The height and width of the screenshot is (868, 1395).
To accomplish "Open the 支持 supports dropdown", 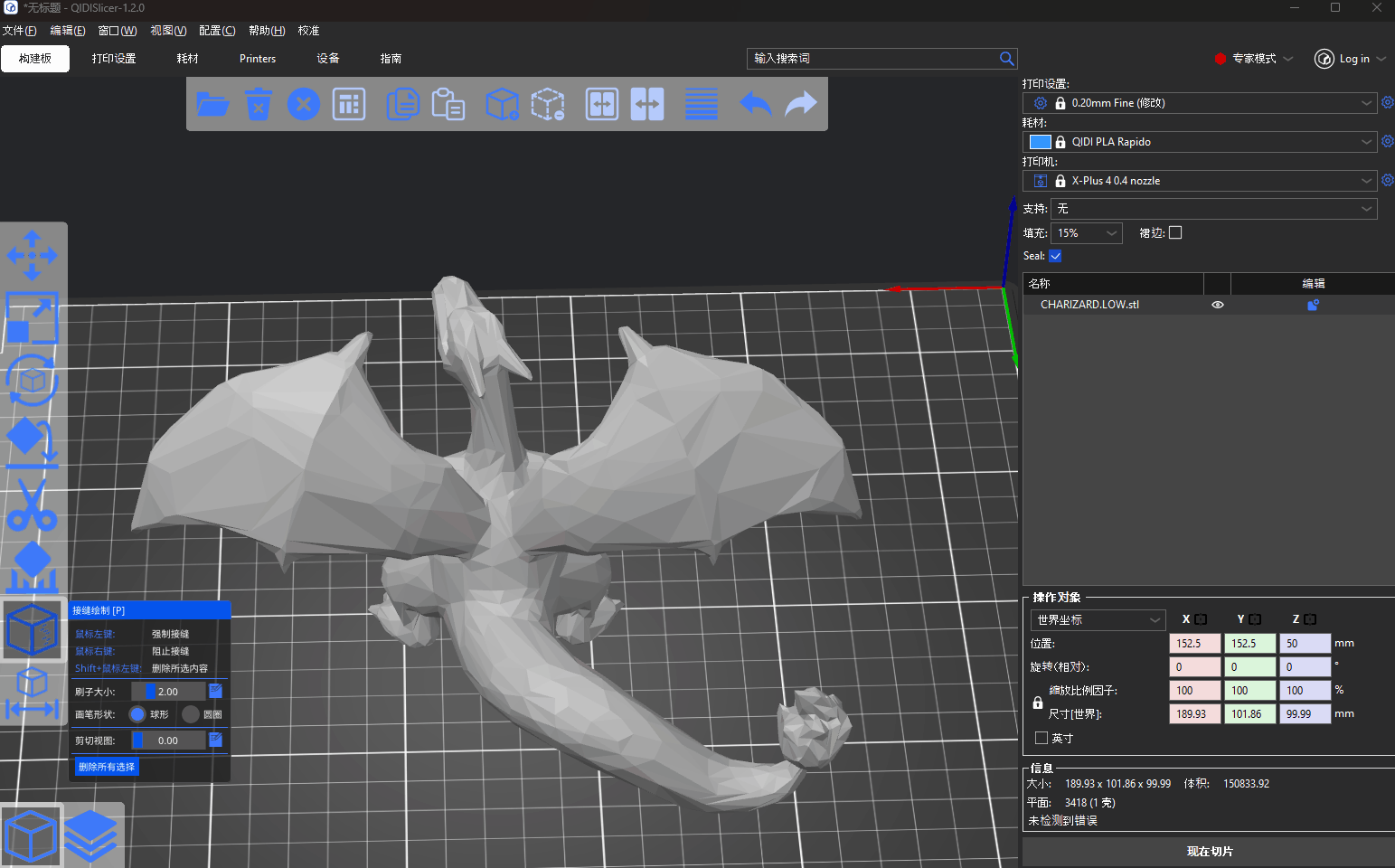I will (x=1214, y=209).
